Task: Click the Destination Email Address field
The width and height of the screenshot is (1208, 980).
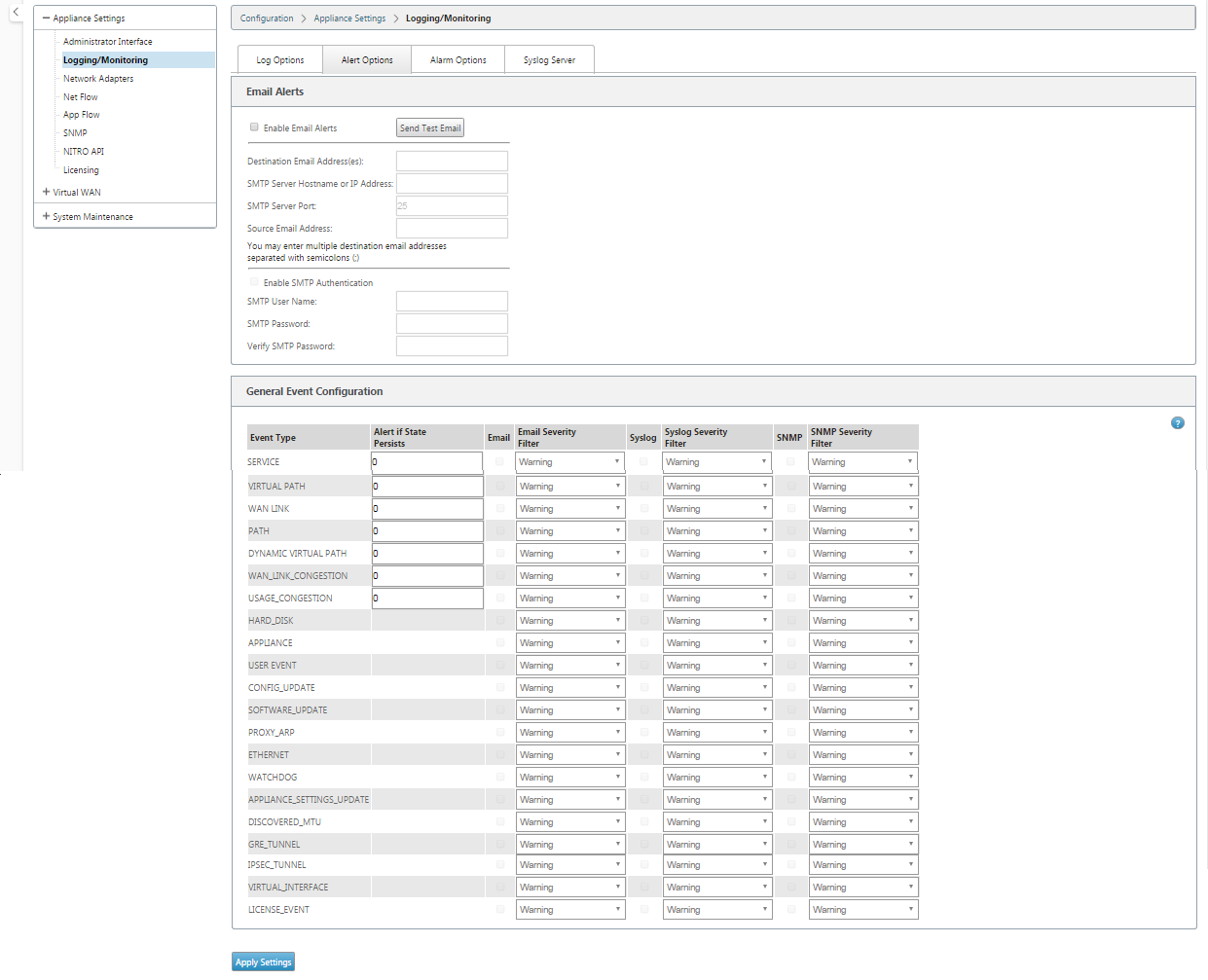Action: (x=452, y=161)
